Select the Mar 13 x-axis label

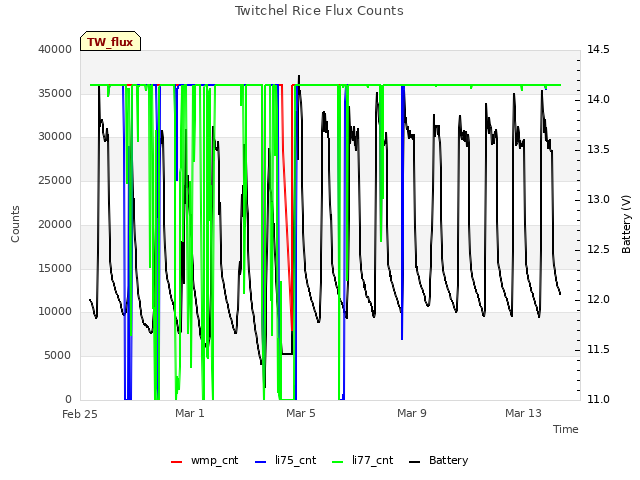click(x=523, y=413)
